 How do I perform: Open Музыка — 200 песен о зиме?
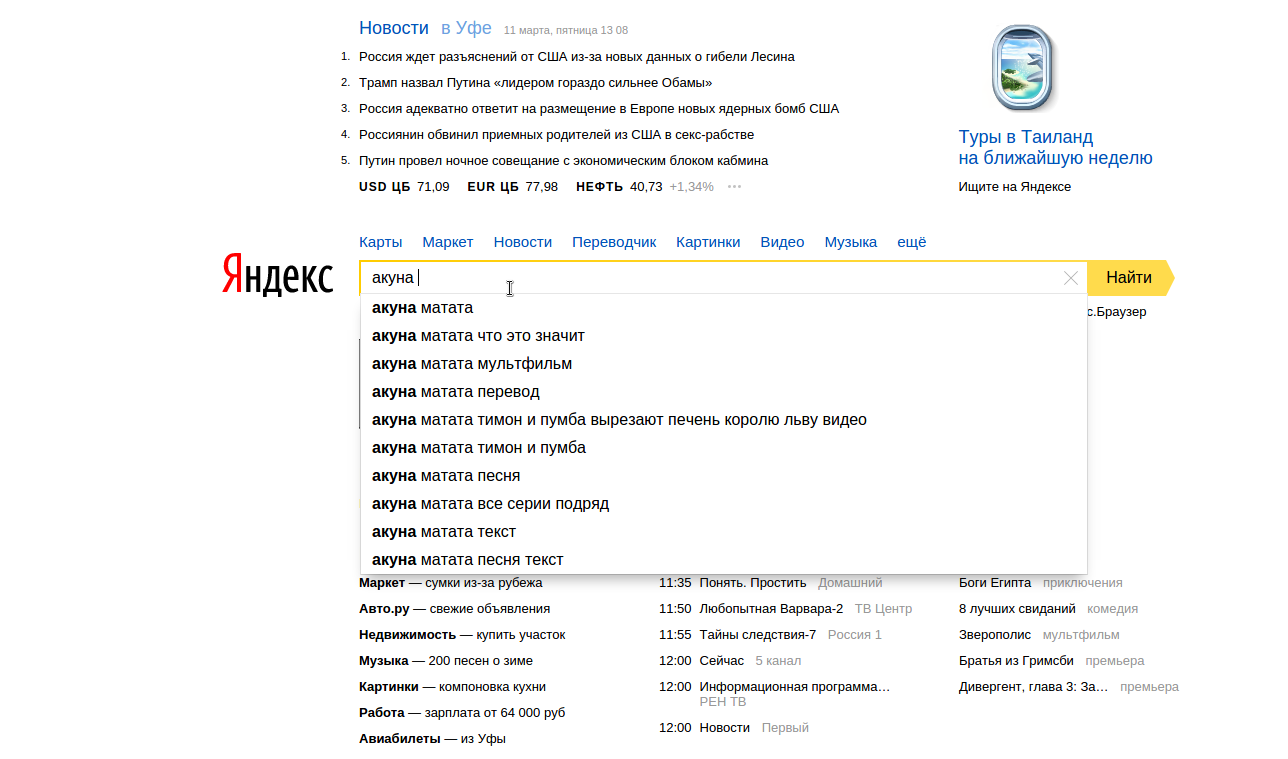pos(446,661)
